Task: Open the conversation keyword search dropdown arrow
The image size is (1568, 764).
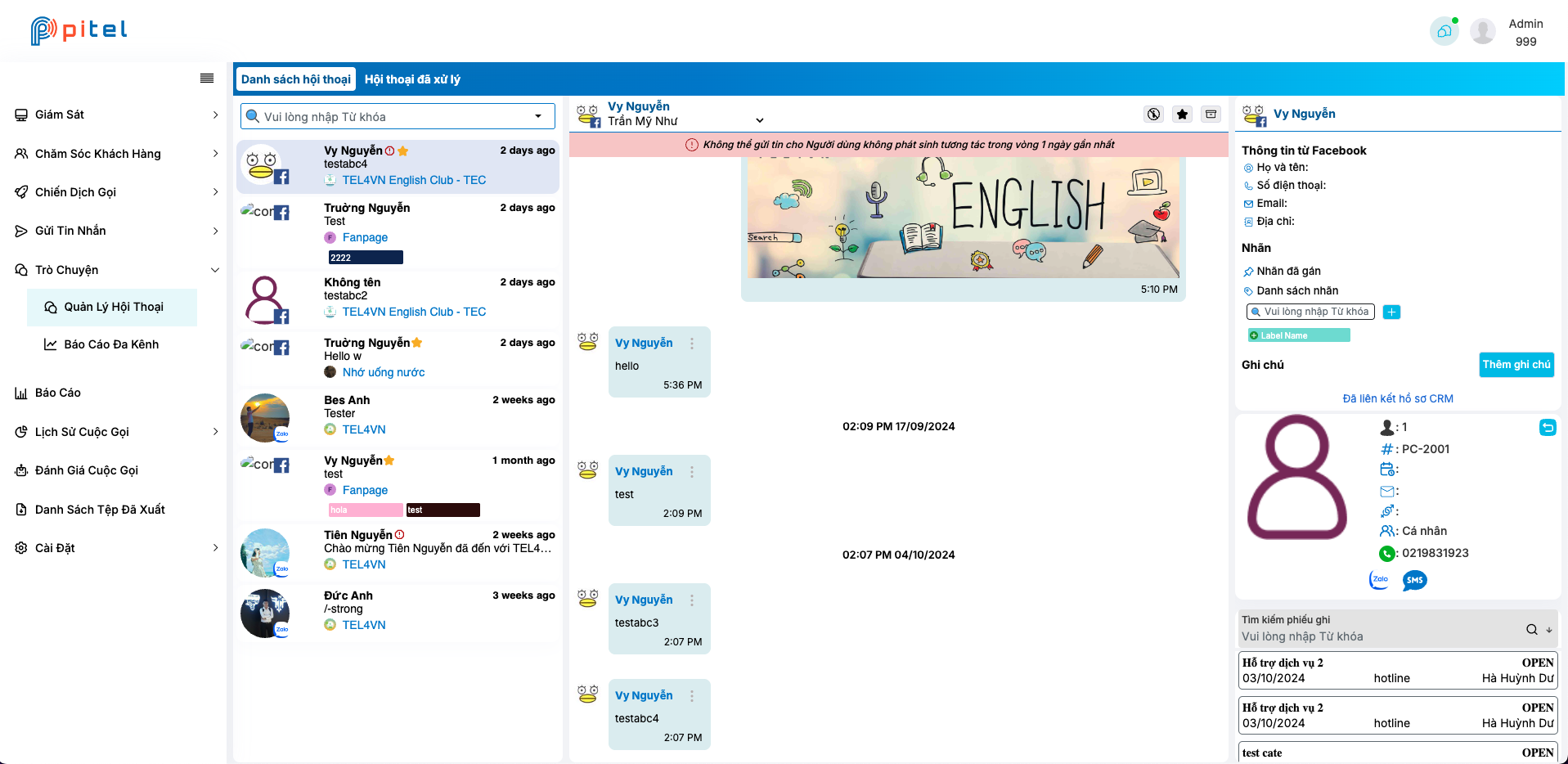Action: pos(538,116)
